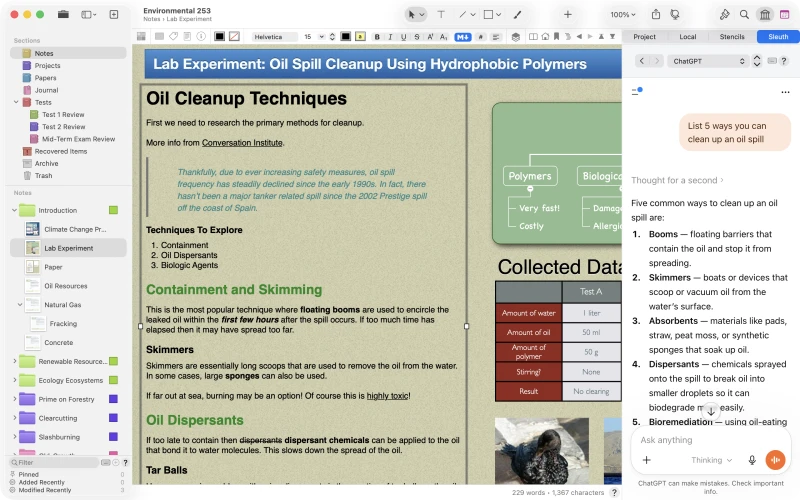Viewport: 800px width, 500px height.
Task: Click the layers stack icon
Action: point(516,37)
